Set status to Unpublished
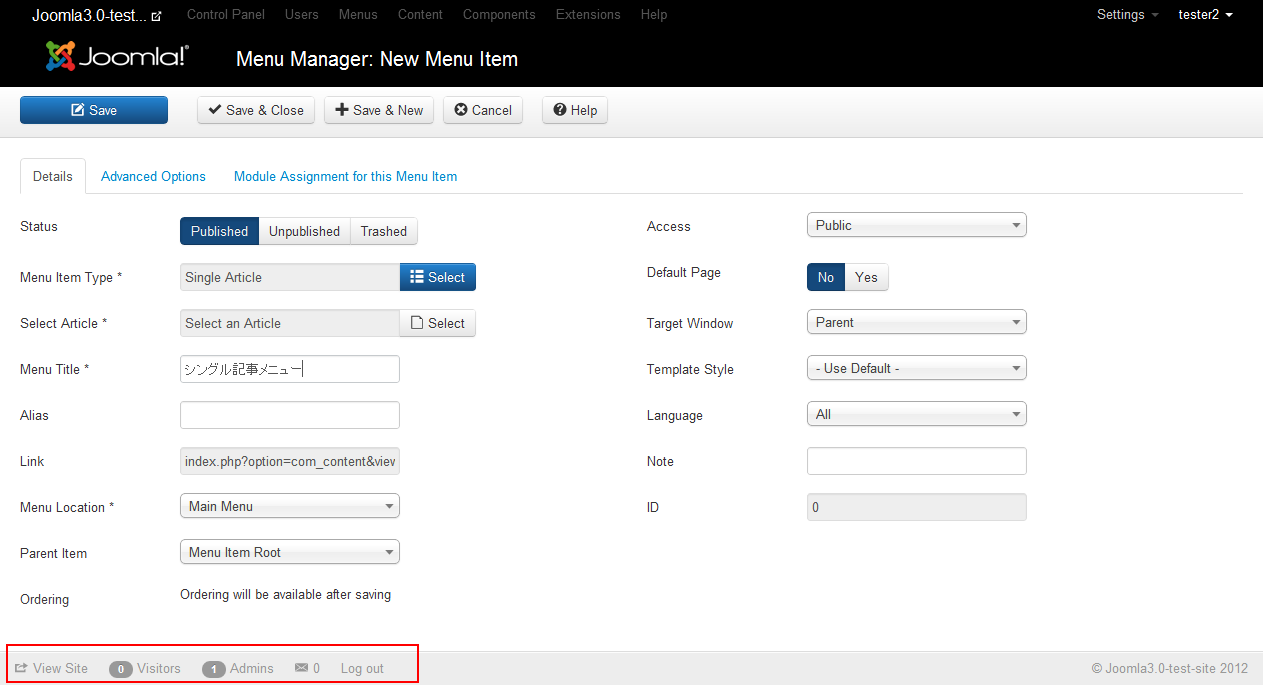The image size is (1263, 685). coord(304,231)
